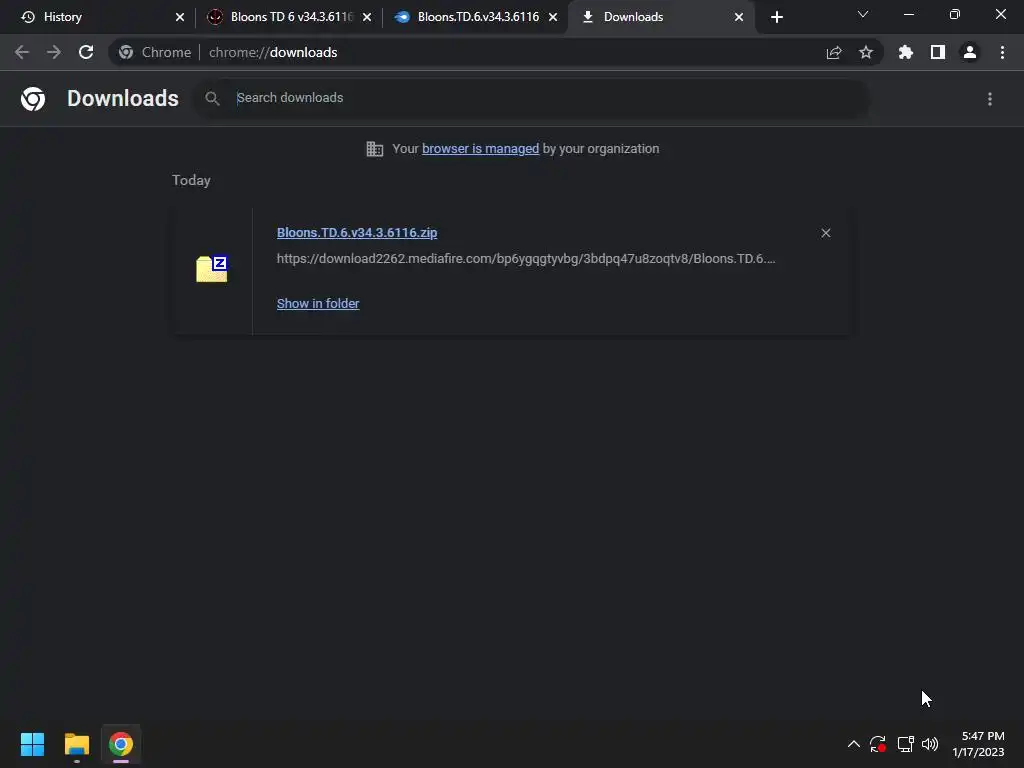
Task: Click the organization building icon
Action: click(x=374, y=149)
